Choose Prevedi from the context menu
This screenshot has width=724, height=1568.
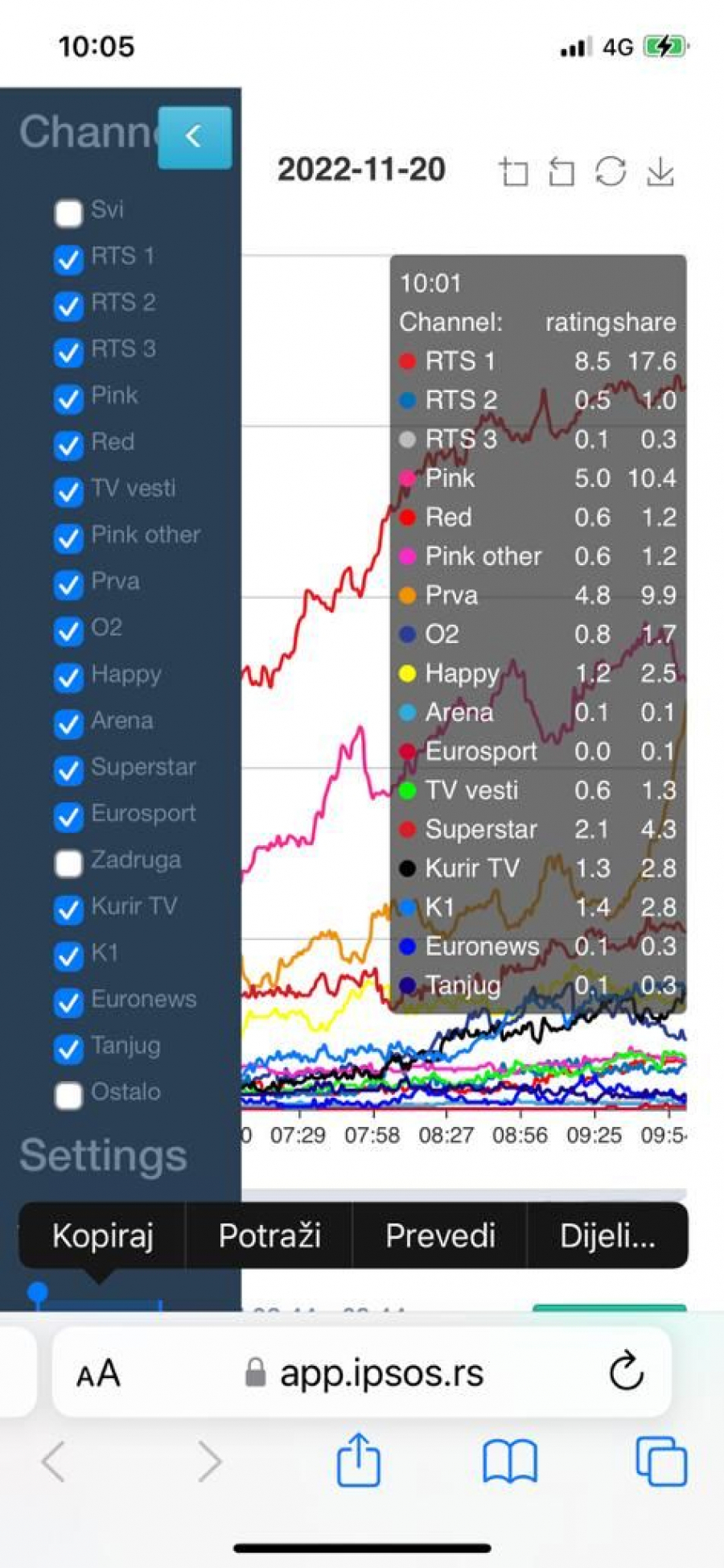click(440, 1236)
